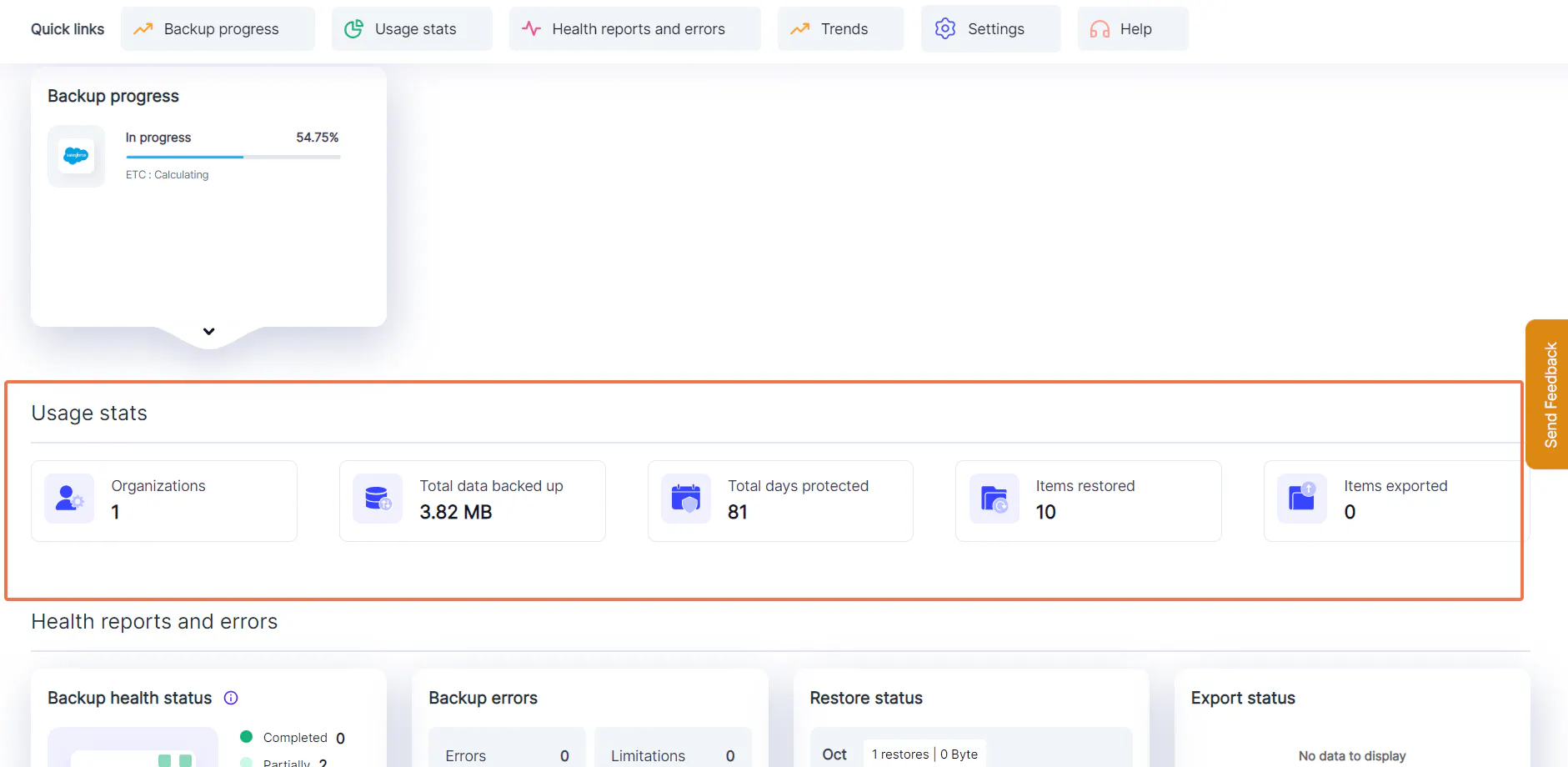
Task: Click the Settings gear icon
Action: click(x=945, y=29)
